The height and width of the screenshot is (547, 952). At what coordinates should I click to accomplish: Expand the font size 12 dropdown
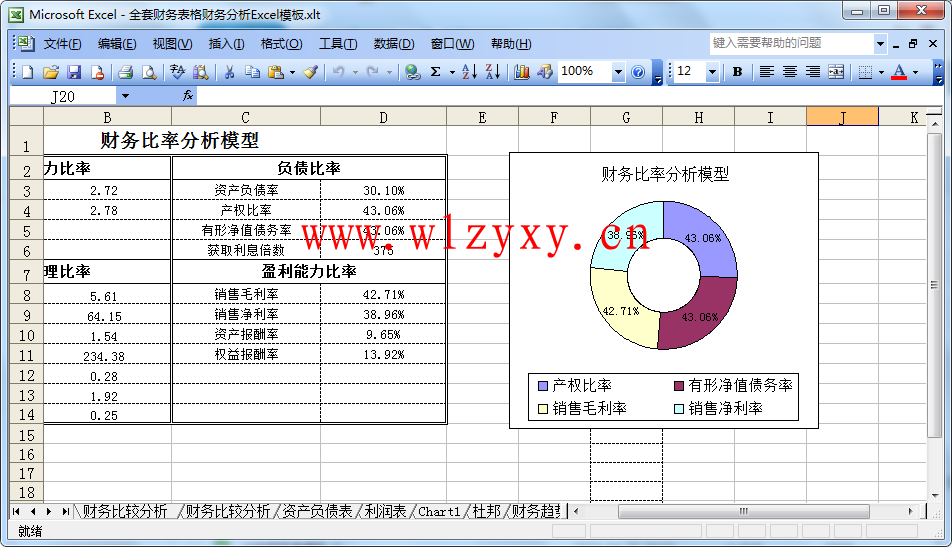[x=712, y=72]
